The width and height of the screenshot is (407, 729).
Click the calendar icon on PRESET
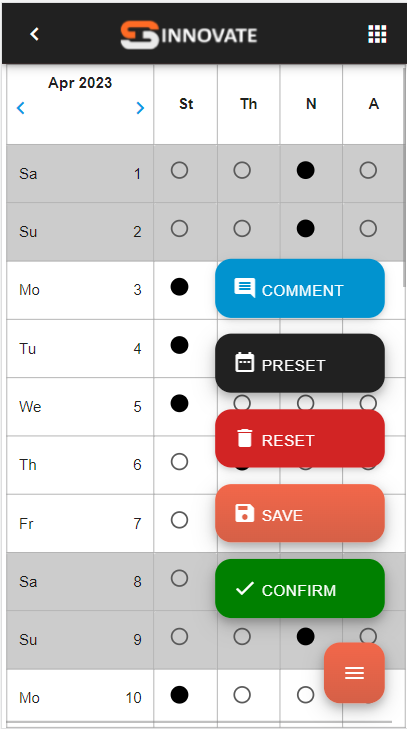(x=244, y=362)
